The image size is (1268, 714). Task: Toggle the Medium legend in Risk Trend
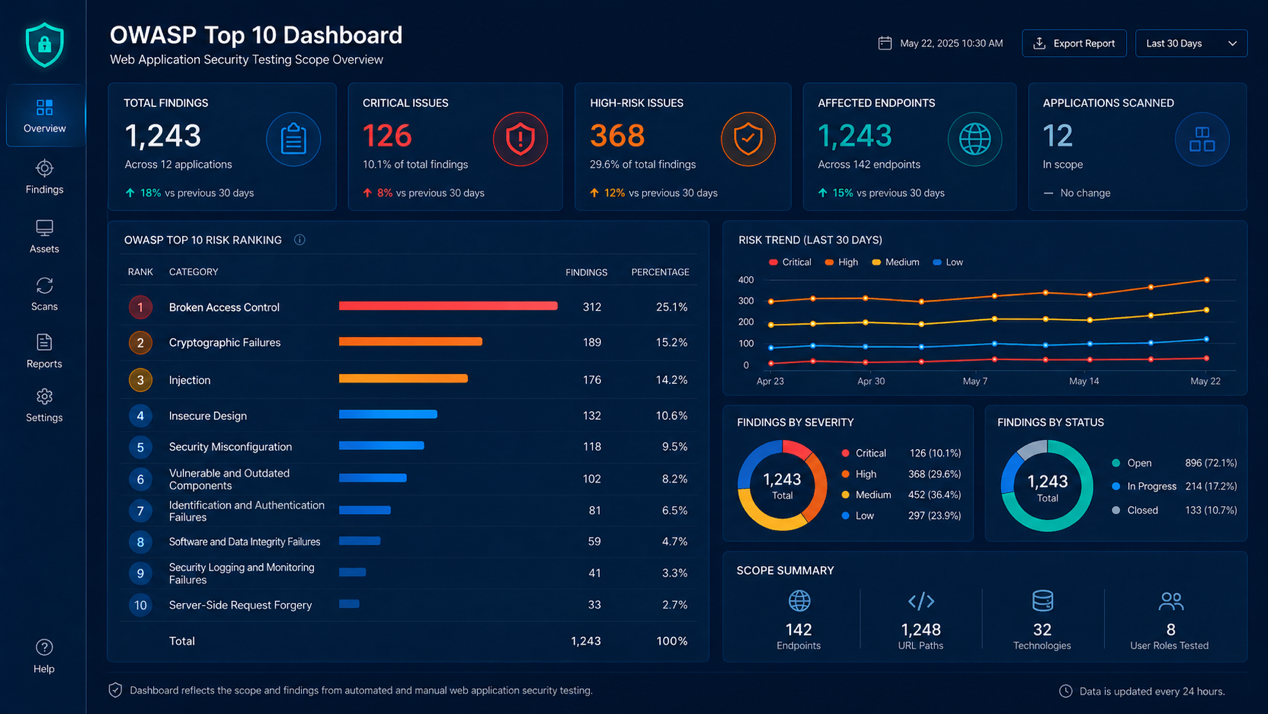[895, 262]
